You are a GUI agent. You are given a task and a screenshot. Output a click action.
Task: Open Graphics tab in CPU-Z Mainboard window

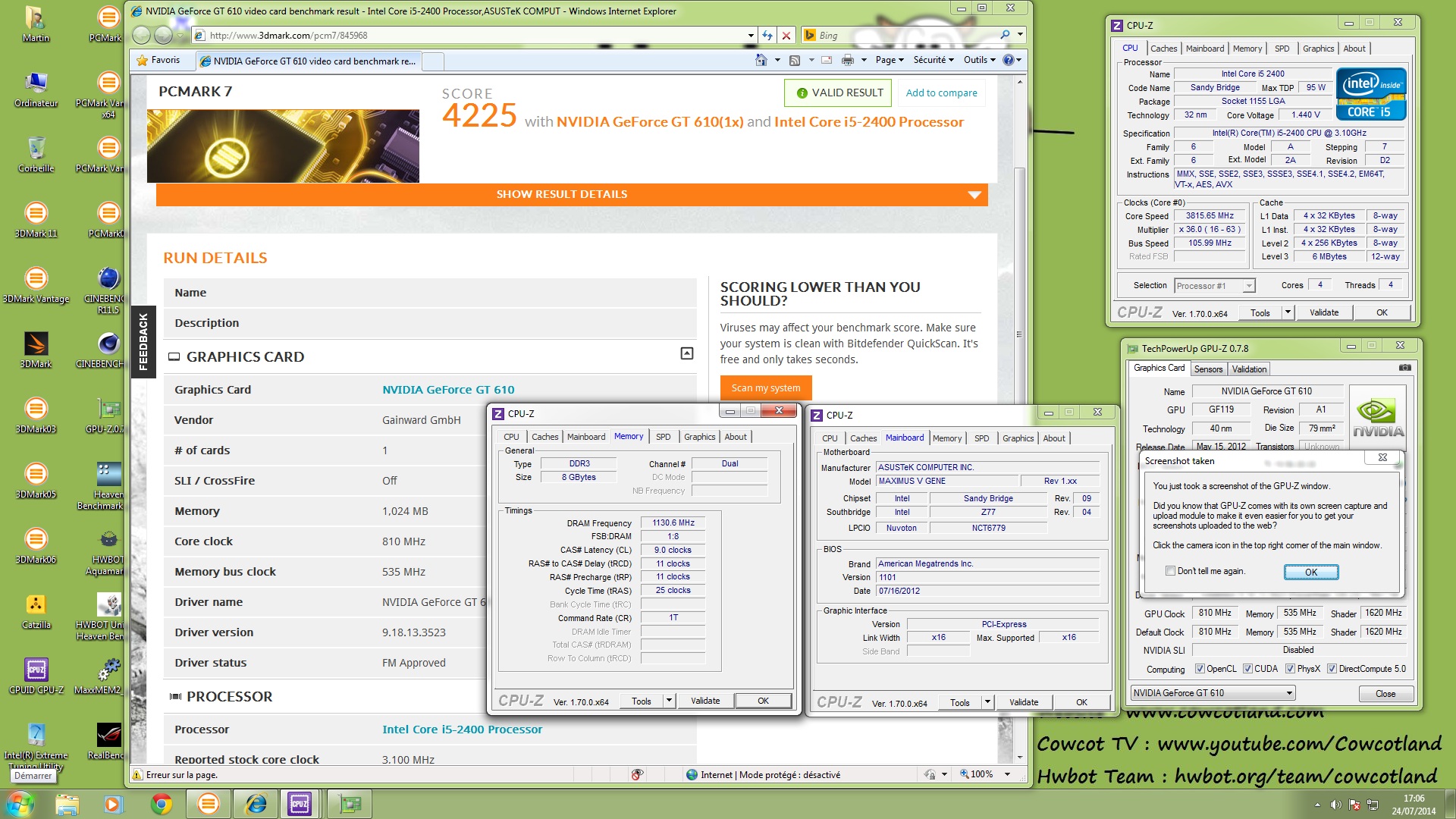[x=1018, y=438]
